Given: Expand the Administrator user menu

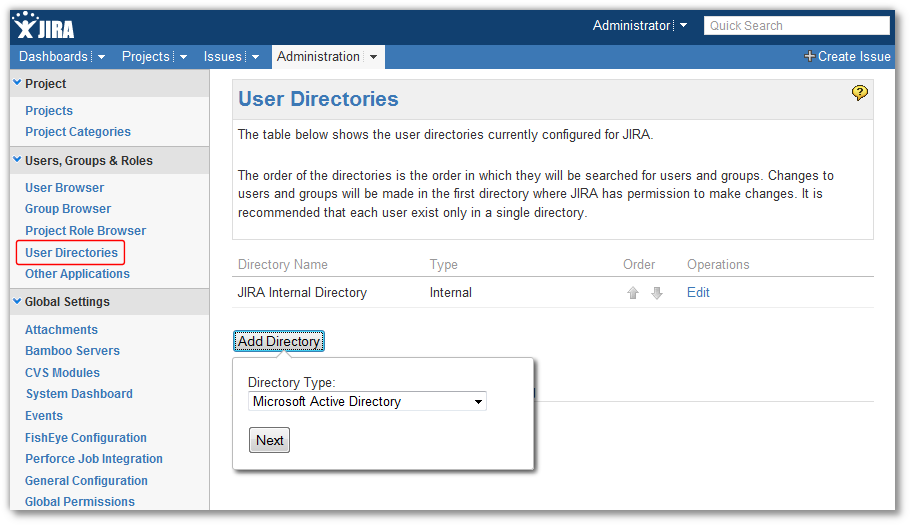Looking at the screenshot, I should (x=683, y=26).
